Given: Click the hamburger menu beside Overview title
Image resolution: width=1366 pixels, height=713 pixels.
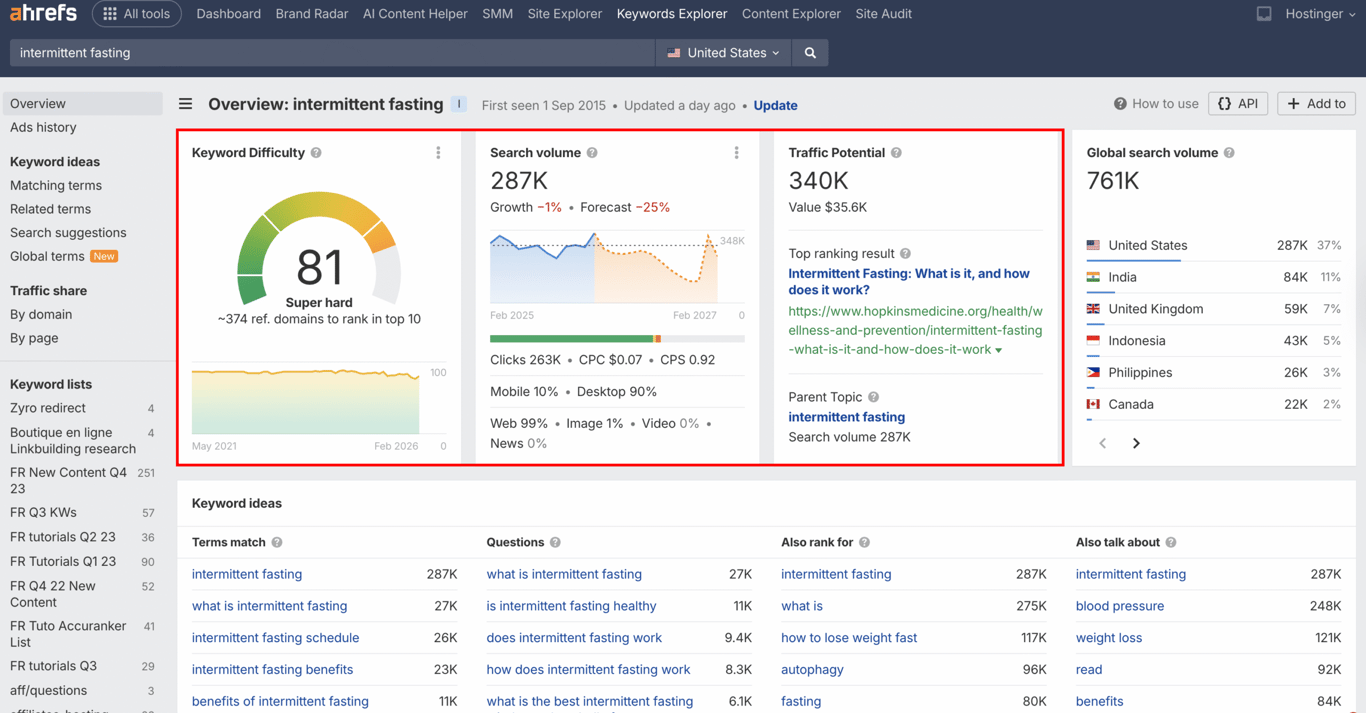Looking at the screenshot, I should [186, 104].
